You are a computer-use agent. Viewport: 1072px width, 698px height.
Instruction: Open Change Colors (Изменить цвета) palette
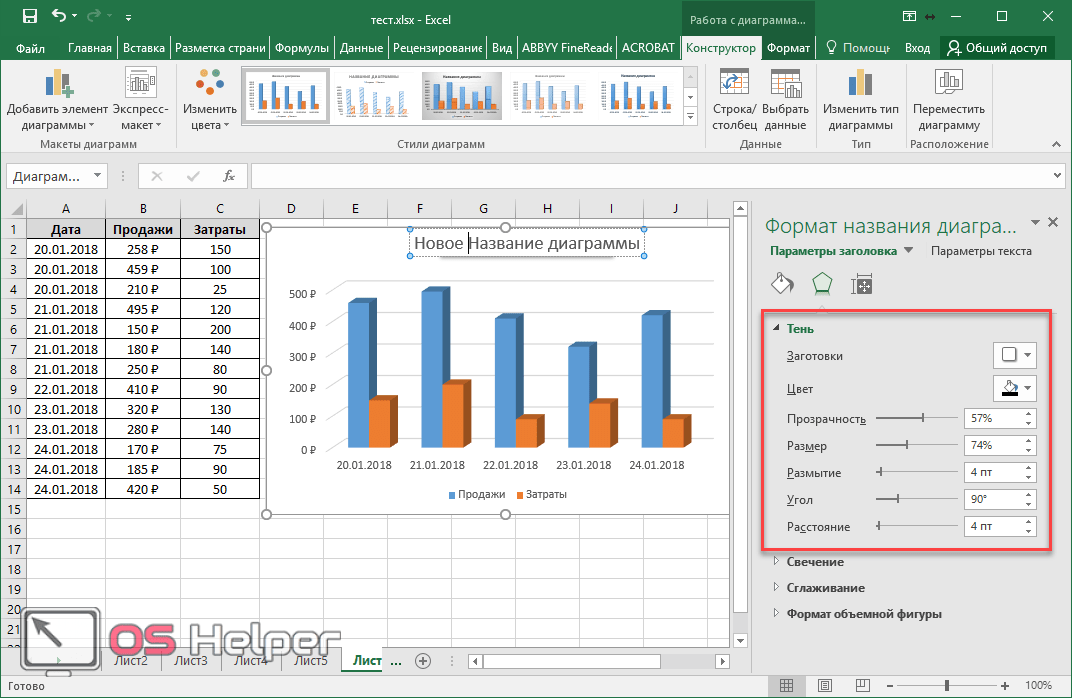tap(210, 86)
